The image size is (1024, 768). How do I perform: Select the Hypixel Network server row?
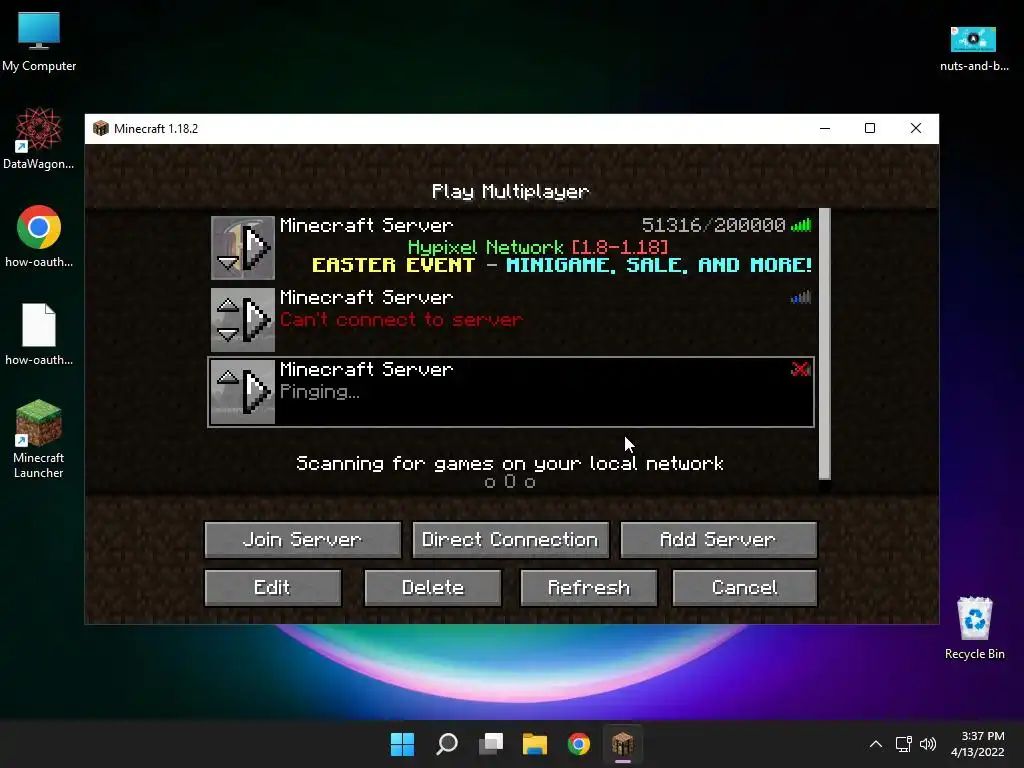point(511,248)
